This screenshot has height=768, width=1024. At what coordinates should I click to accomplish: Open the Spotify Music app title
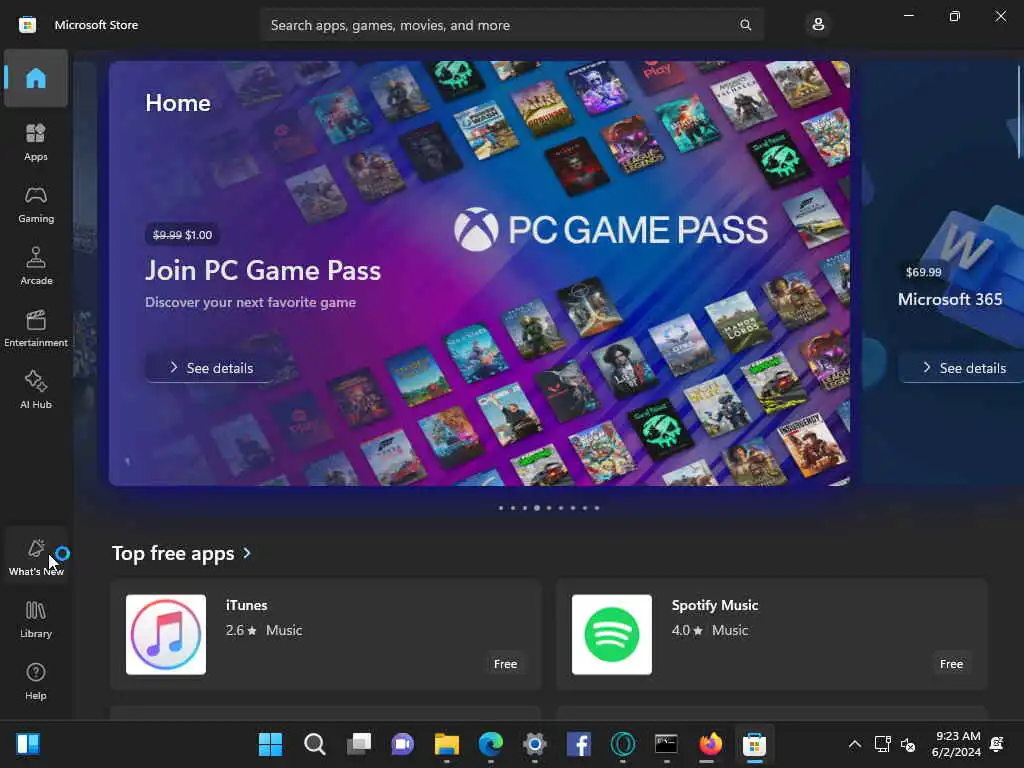(x=714, y=605)
